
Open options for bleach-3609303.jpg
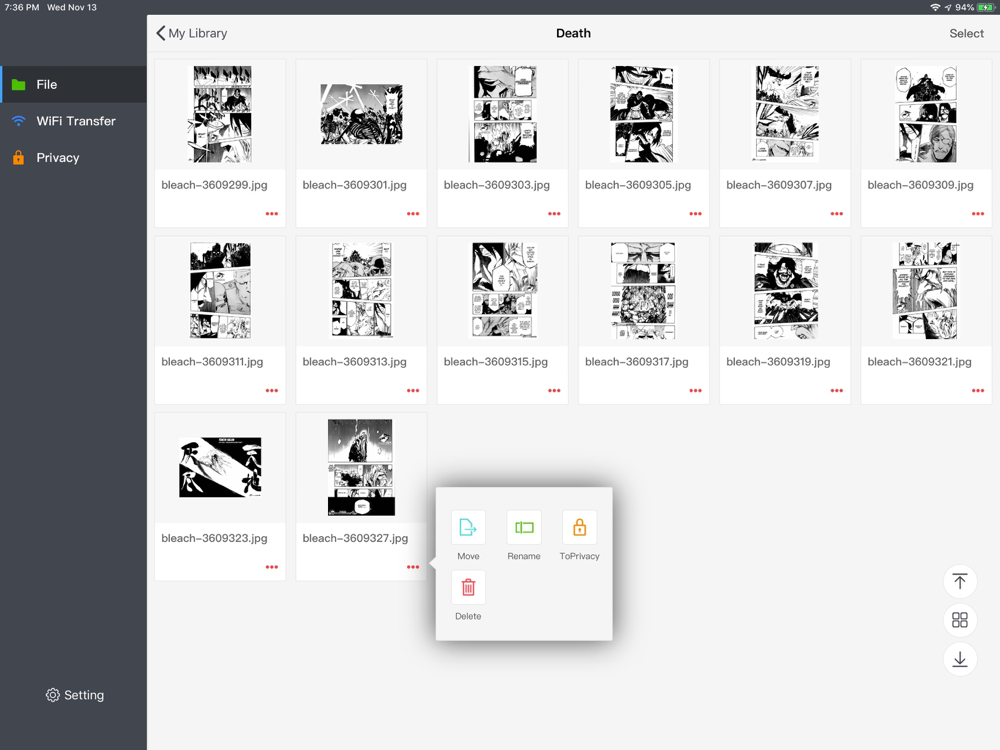coord(554,214)
